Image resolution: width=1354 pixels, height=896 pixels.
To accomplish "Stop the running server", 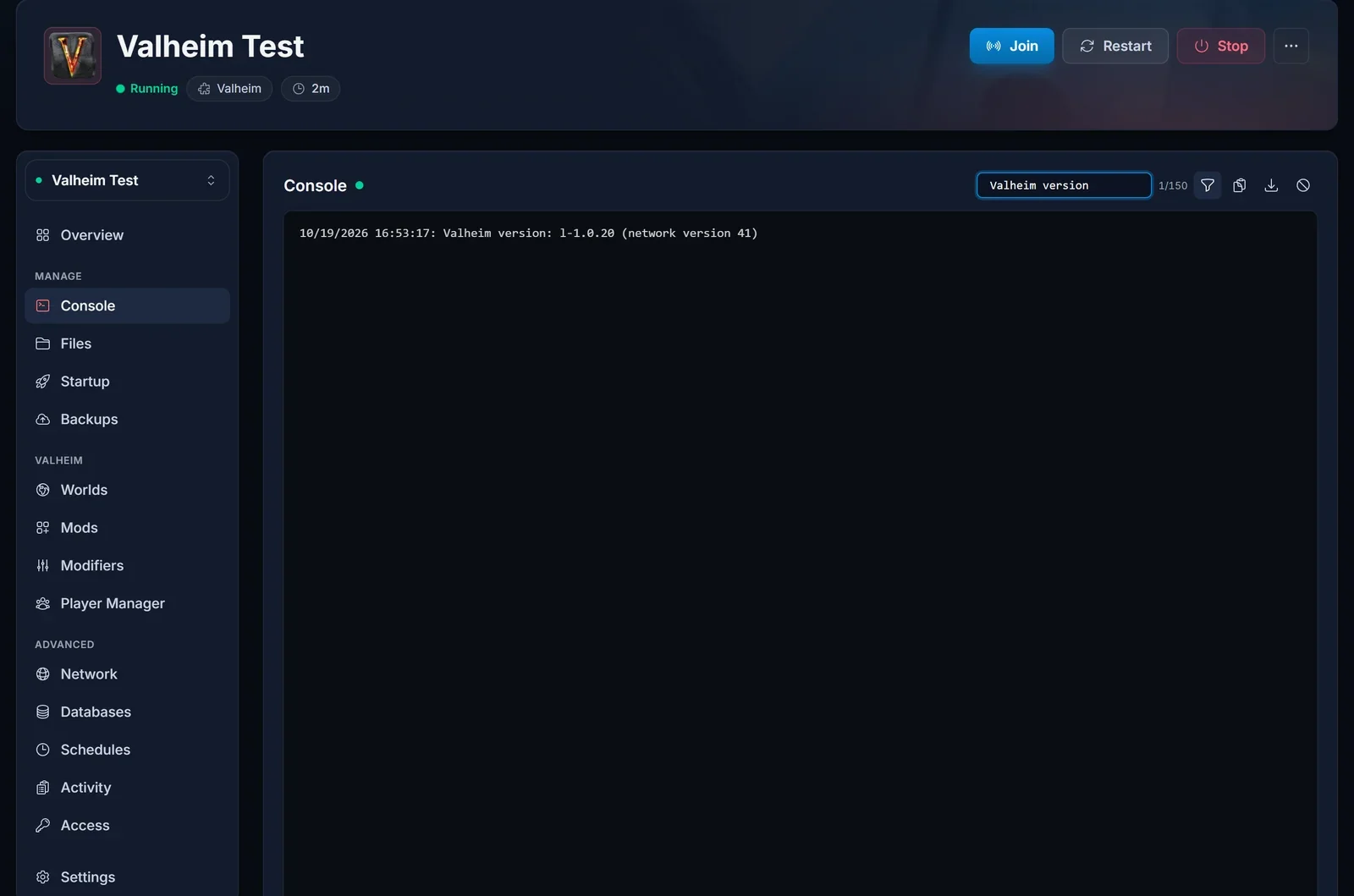I will [x=1220, y=46].
